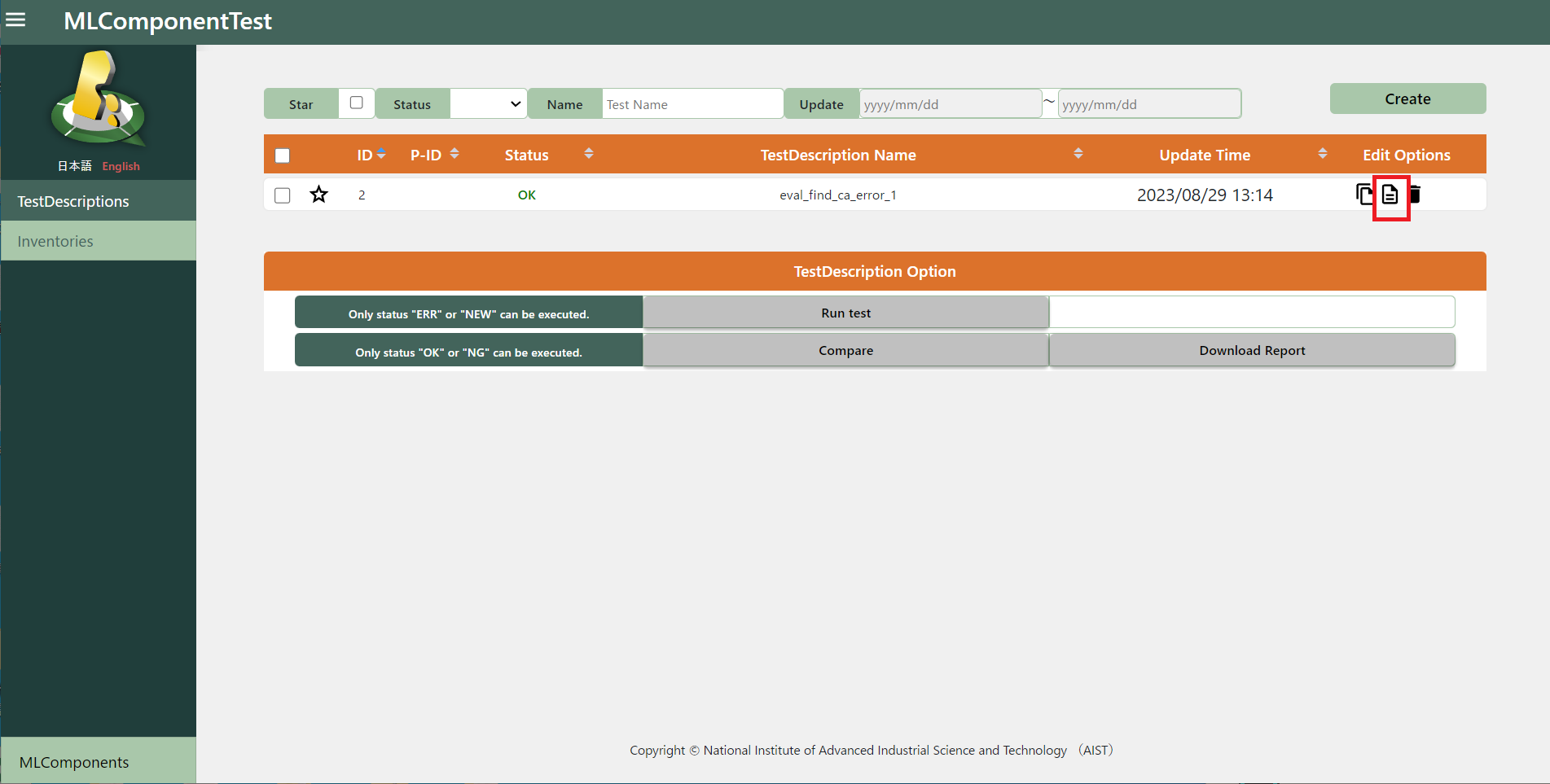The image size is (1550, 784).
Task: Focus the Test Name search field
Action: point(692,104)
